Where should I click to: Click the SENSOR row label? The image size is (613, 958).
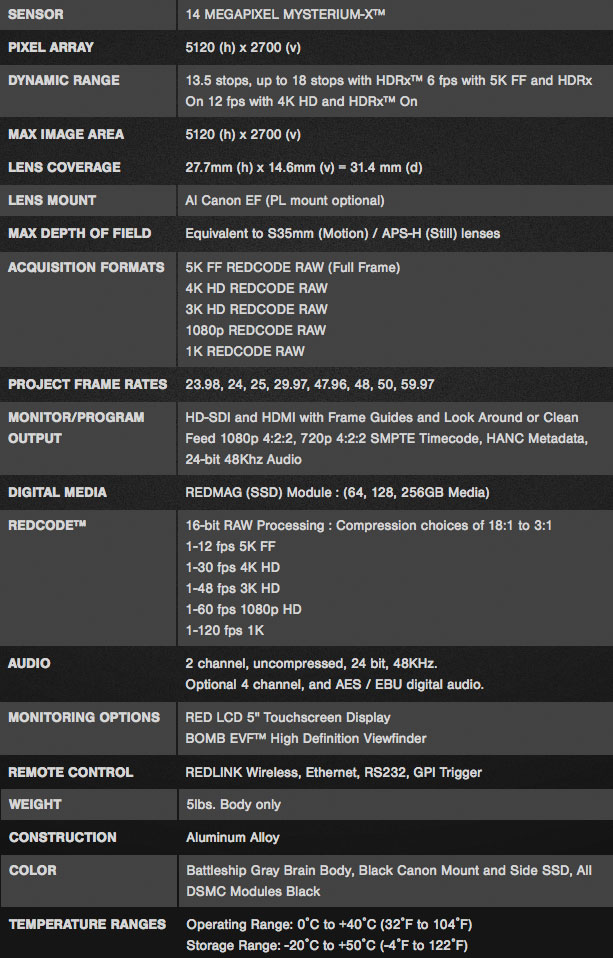pyautogui.click(x=35, y=14)
